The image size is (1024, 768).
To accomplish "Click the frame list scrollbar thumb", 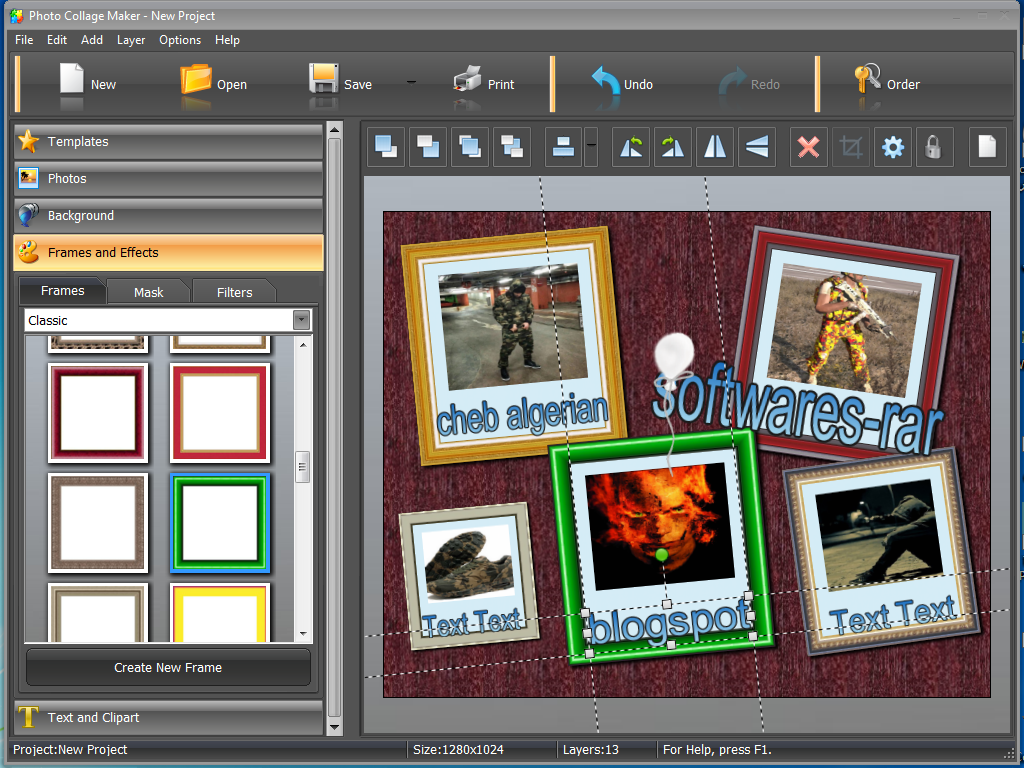I will (x=302, y=467).
